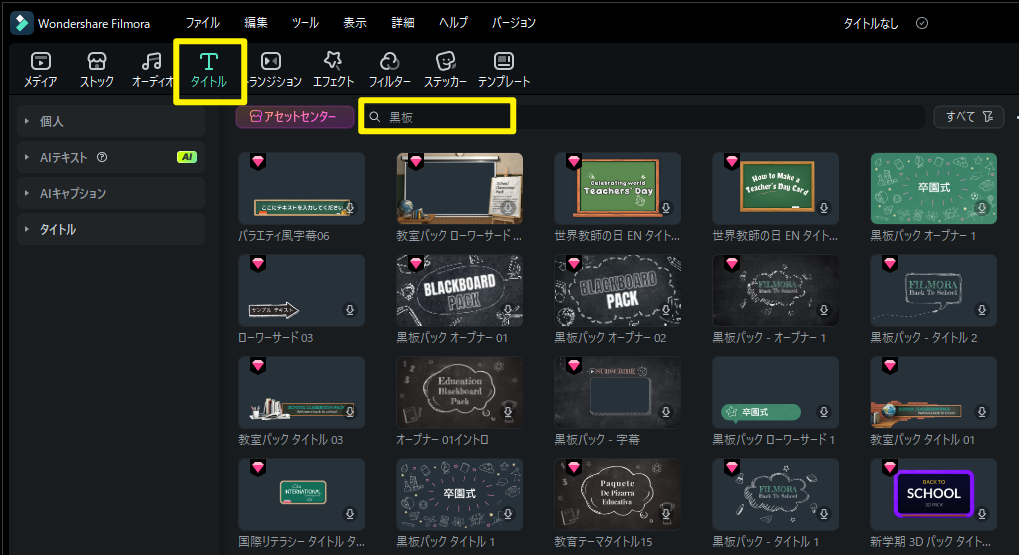Open the ステッカー (Stickers) tab
This screenshot has width=1019, height=555.
coord(445,70)
